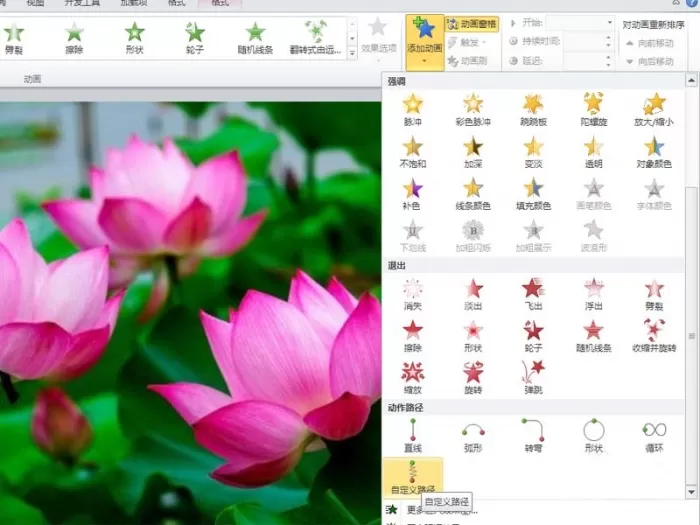Image resolution: width=700 pixels, height=525 pixels.
Task: Select the 劈裂 entrance animation in ribbon gallery
Action: click(14, 39)
